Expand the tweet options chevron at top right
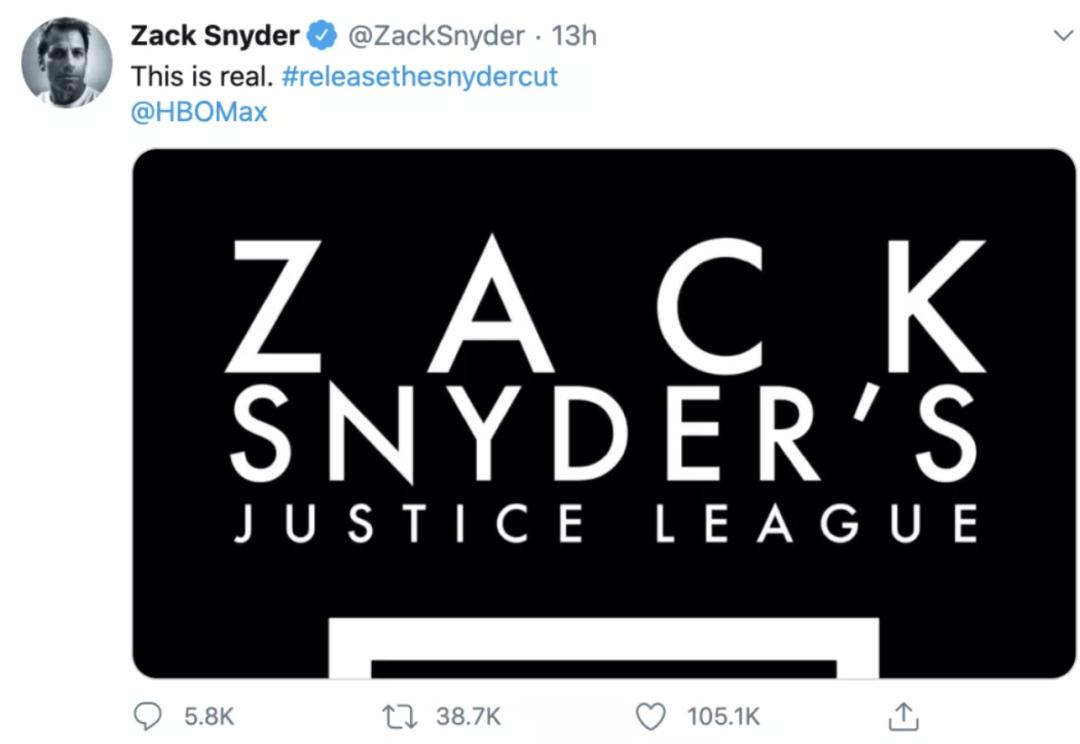1080x744 pixels. (x=1063, y=35)
